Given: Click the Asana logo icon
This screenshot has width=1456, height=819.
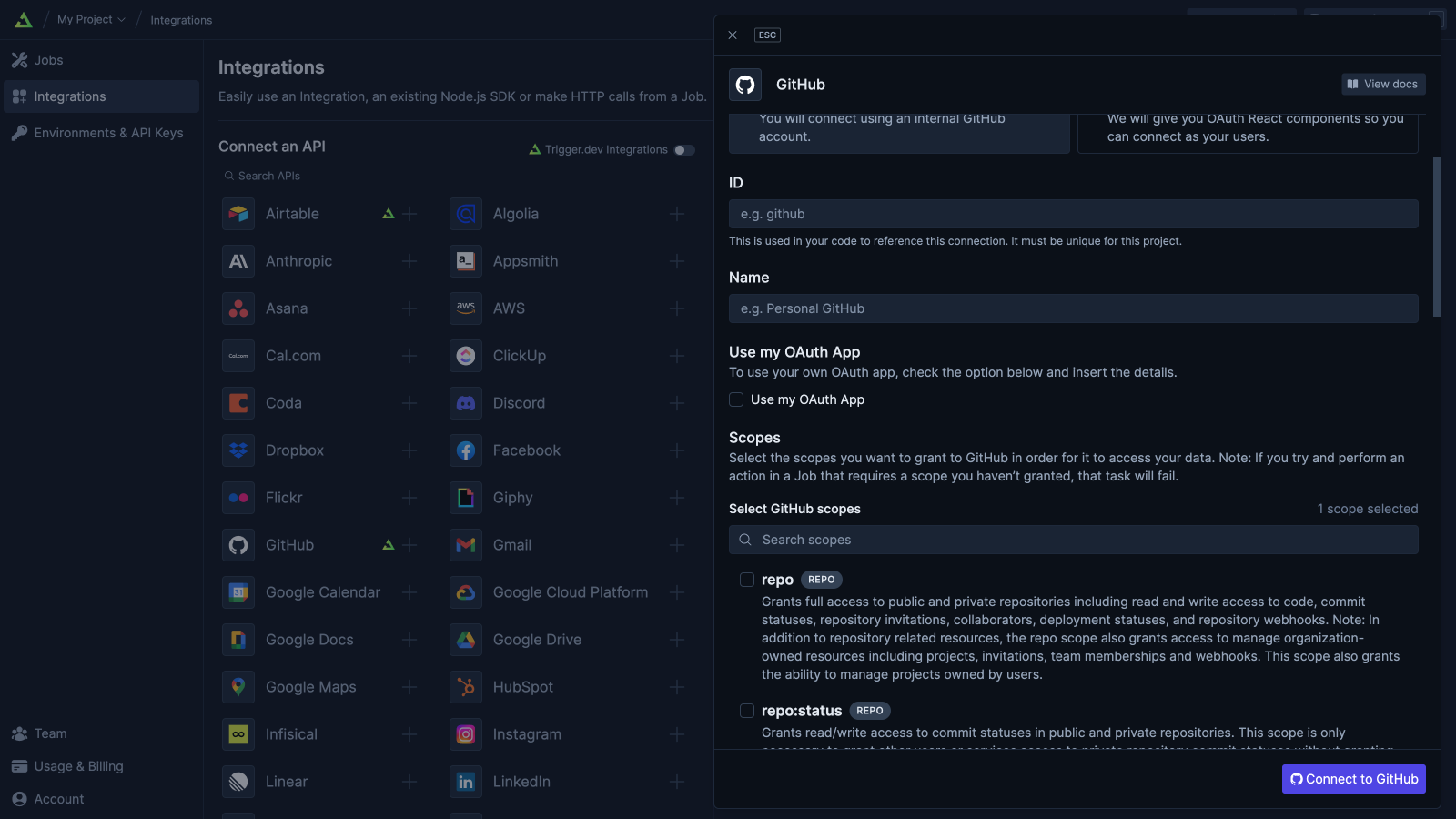Looking at the screenshot, I should click(x=238, y=308).
